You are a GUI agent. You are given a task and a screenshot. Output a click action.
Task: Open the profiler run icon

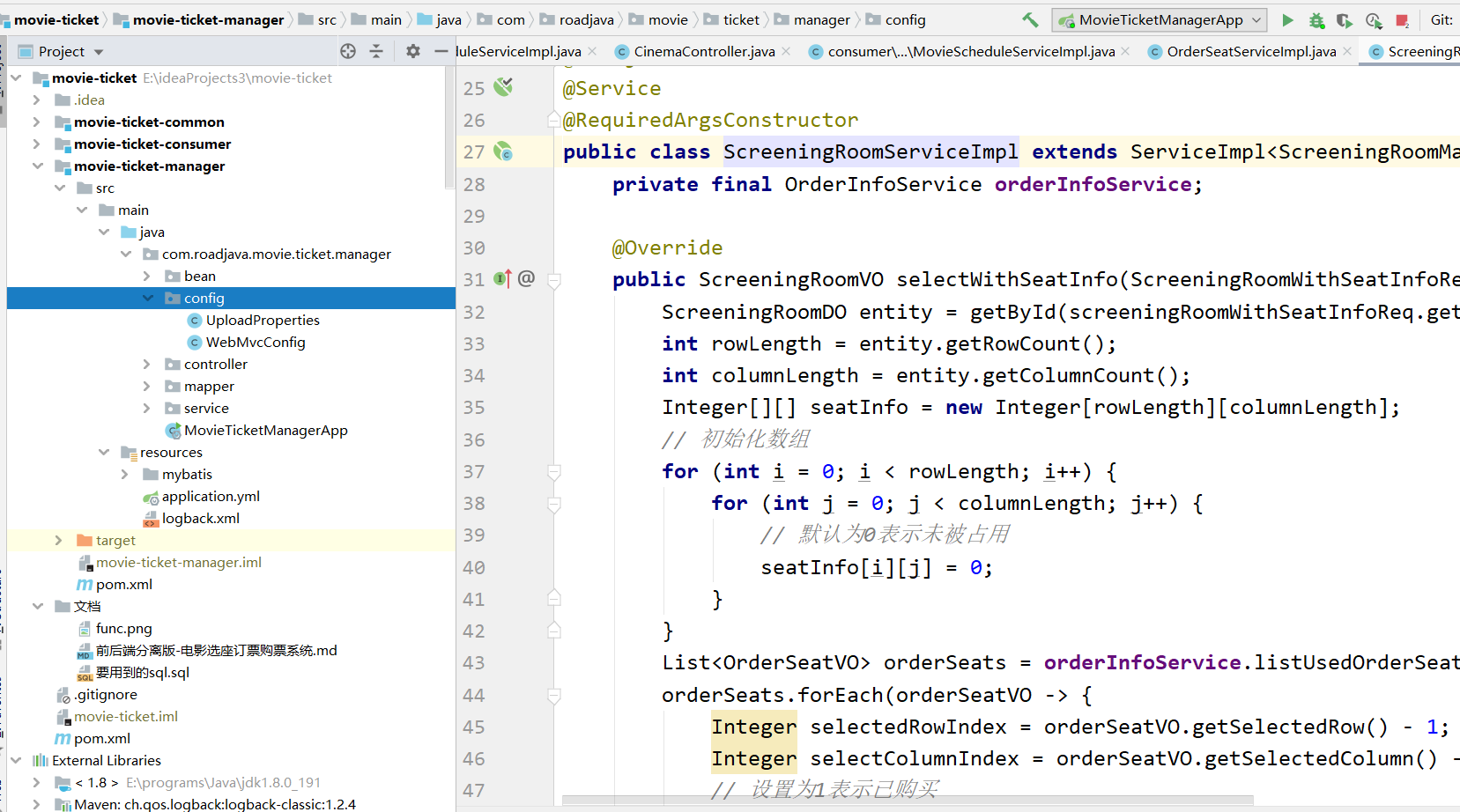click(x=1374, y=19)
